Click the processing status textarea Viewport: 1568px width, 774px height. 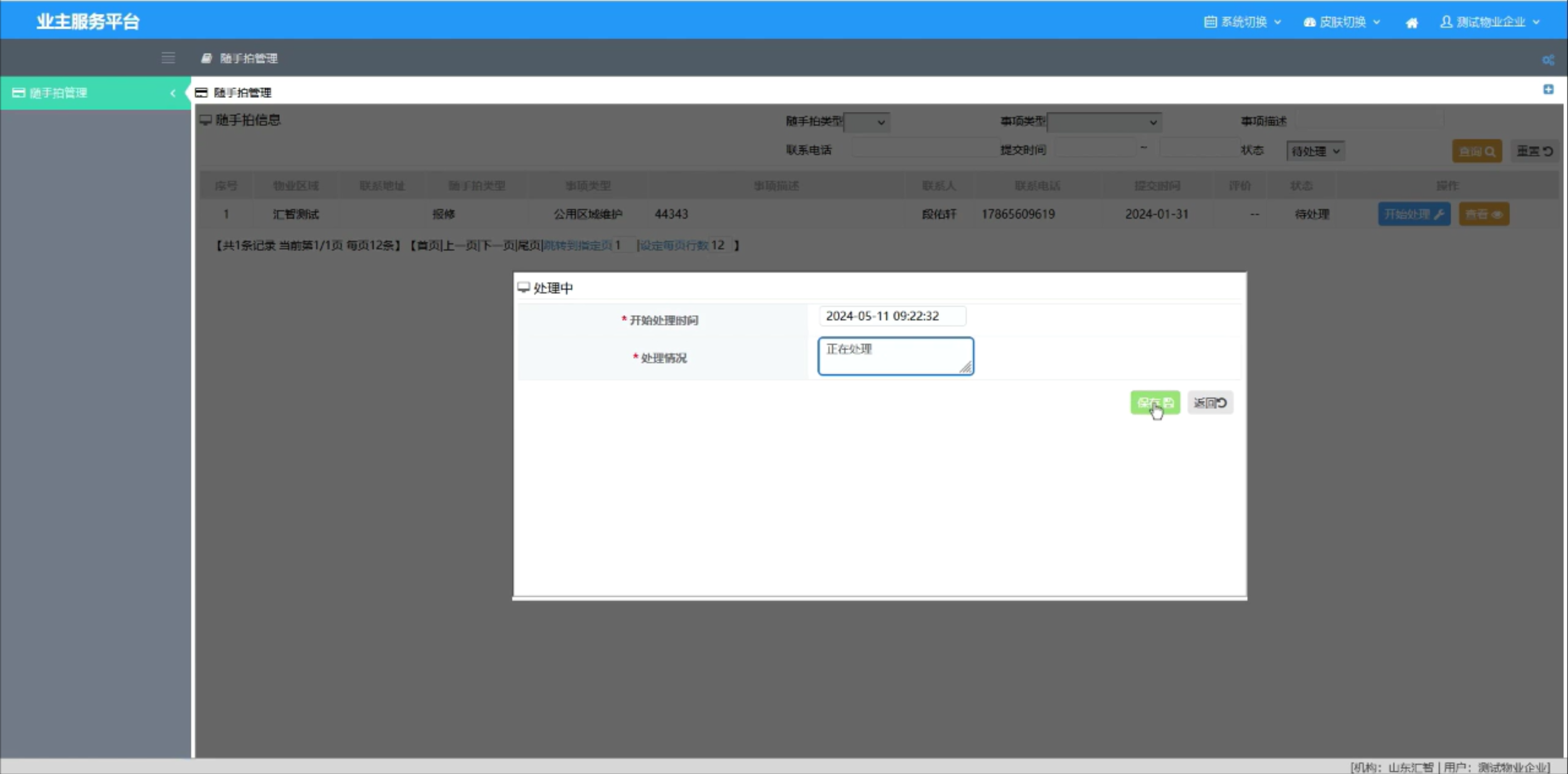tap(896, 356)
